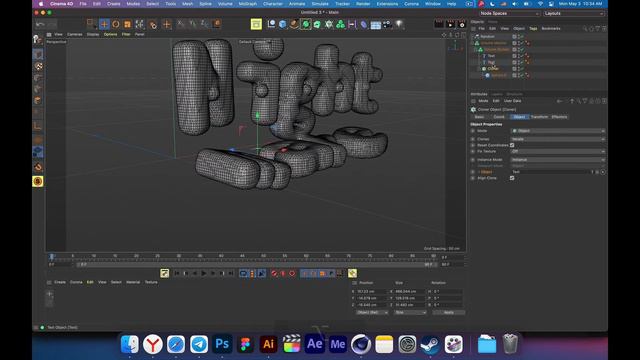Select the Move tool in top toolbar

point(104,24)
